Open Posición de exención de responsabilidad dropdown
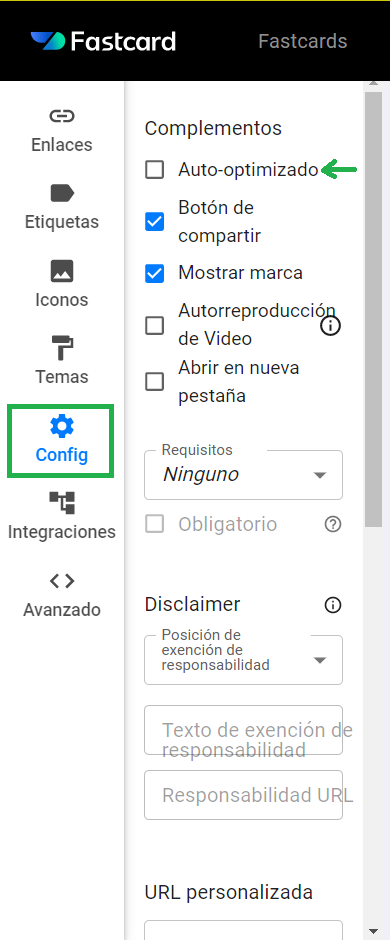Viewport: 390px width, 940px height. point(243,659)
